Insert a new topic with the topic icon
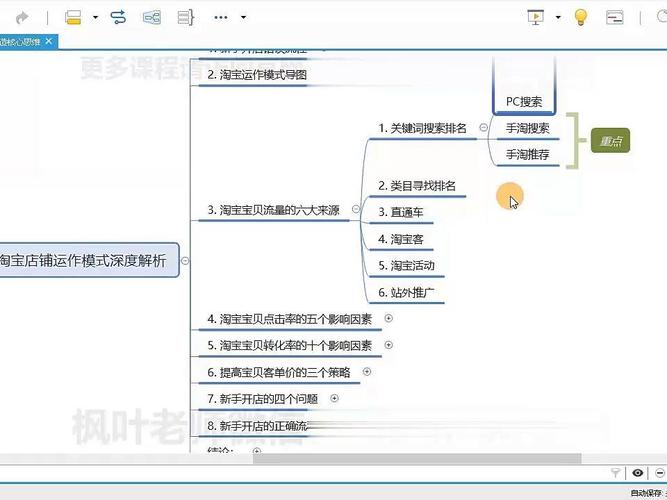The width and height of the screenshot is (667, 500). pyautogui.click(x=73, y=17)
